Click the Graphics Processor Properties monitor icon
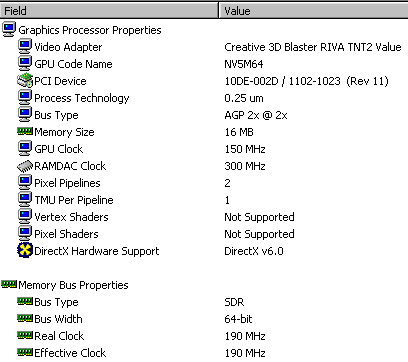The width and height of the screenshot is (408, 362). coord(9,29)
